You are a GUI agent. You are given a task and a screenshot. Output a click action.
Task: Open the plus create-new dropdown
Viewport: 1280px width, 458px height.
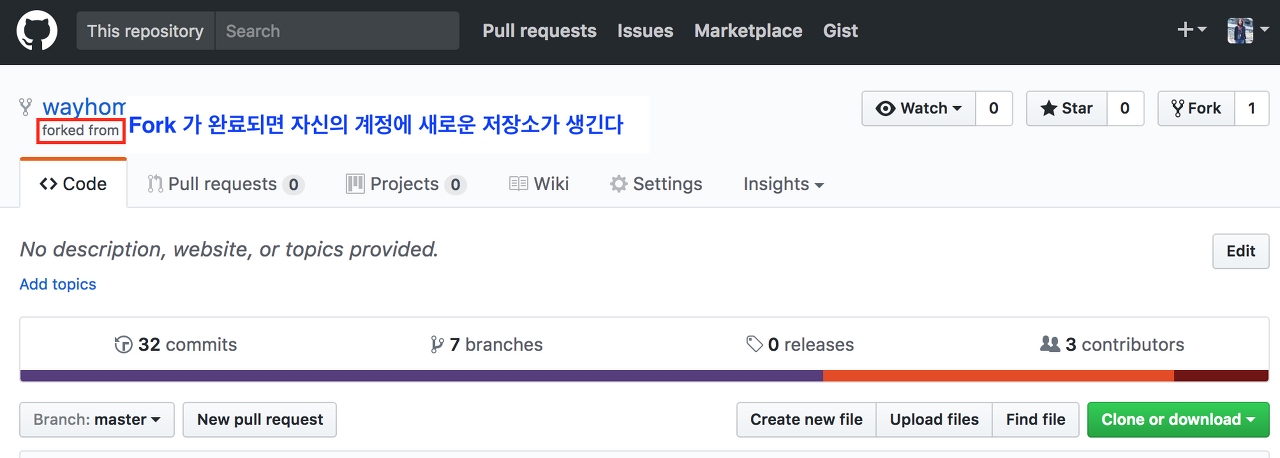tap(1191, 30)
